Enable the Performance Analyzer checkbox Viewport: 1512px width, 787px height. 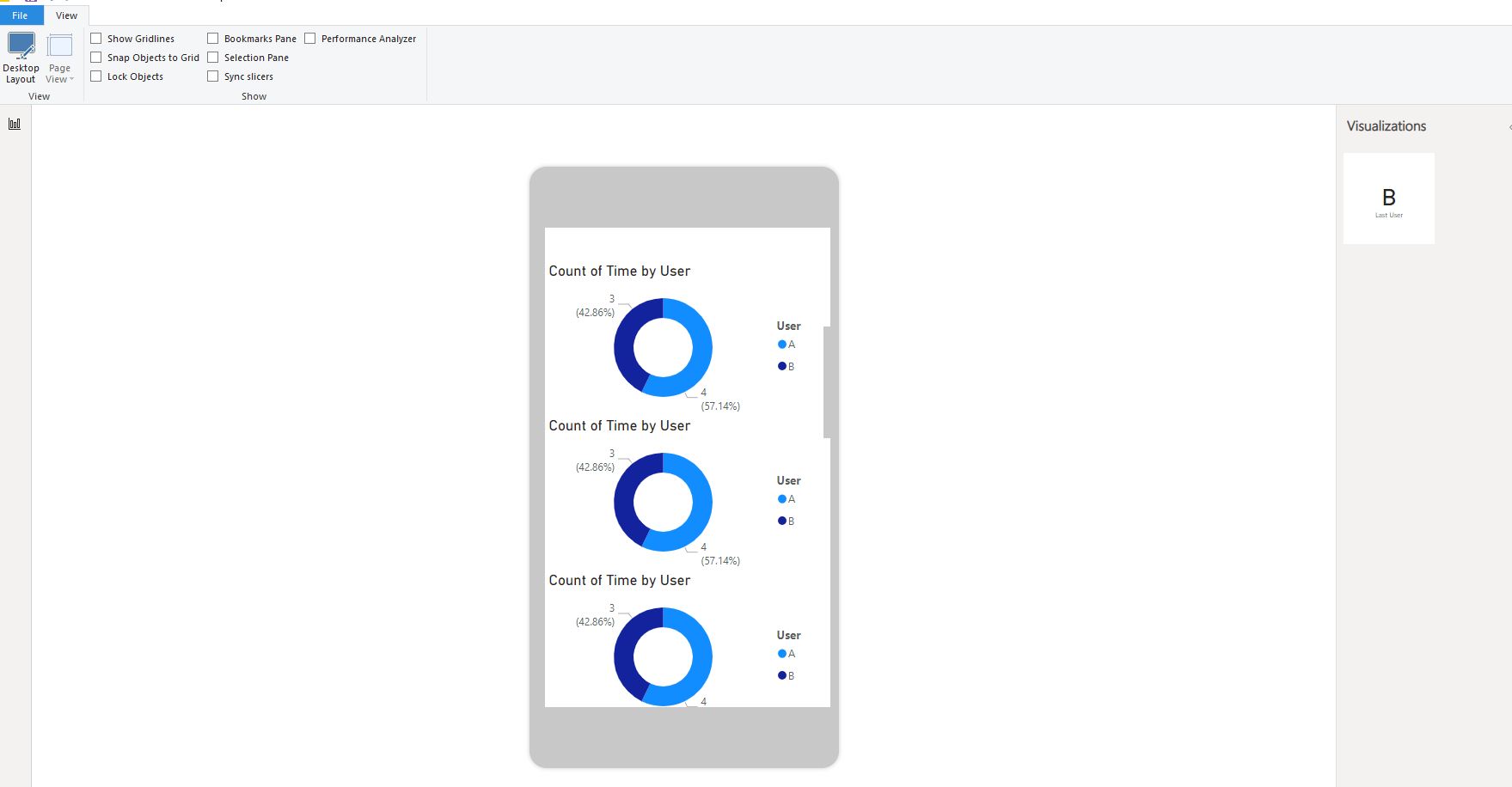pos(310,39)
